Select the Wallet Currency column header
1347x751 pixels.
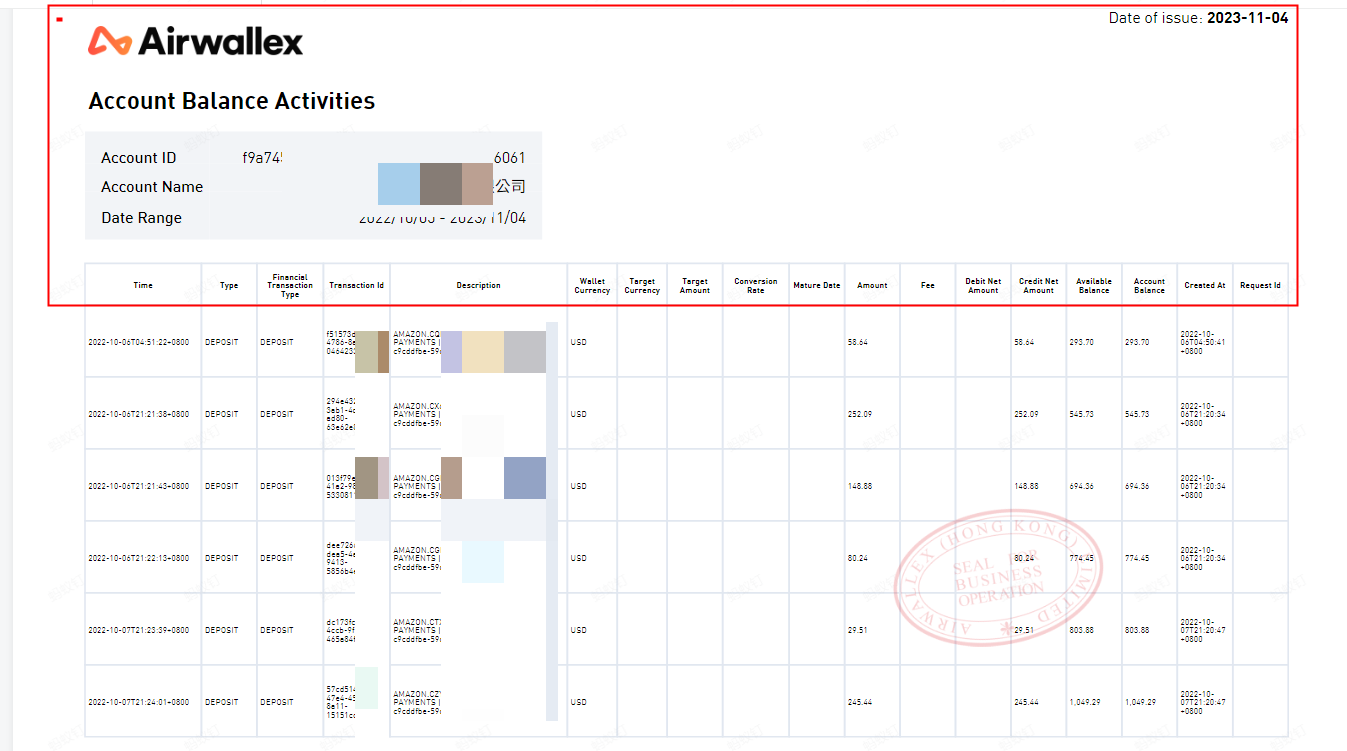[592, 286]
